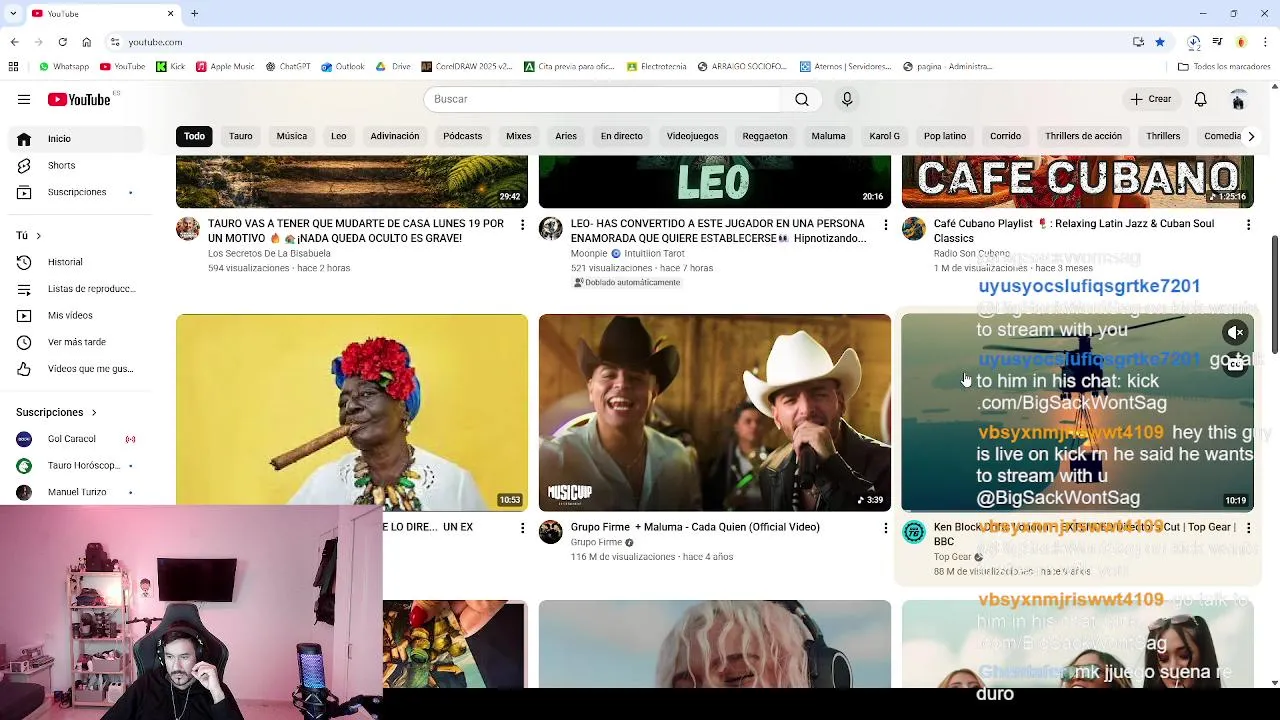This screenshot has height=720, width=1280.
Task: Open Chrome downloads icon
Action: tap(1194, 42)
